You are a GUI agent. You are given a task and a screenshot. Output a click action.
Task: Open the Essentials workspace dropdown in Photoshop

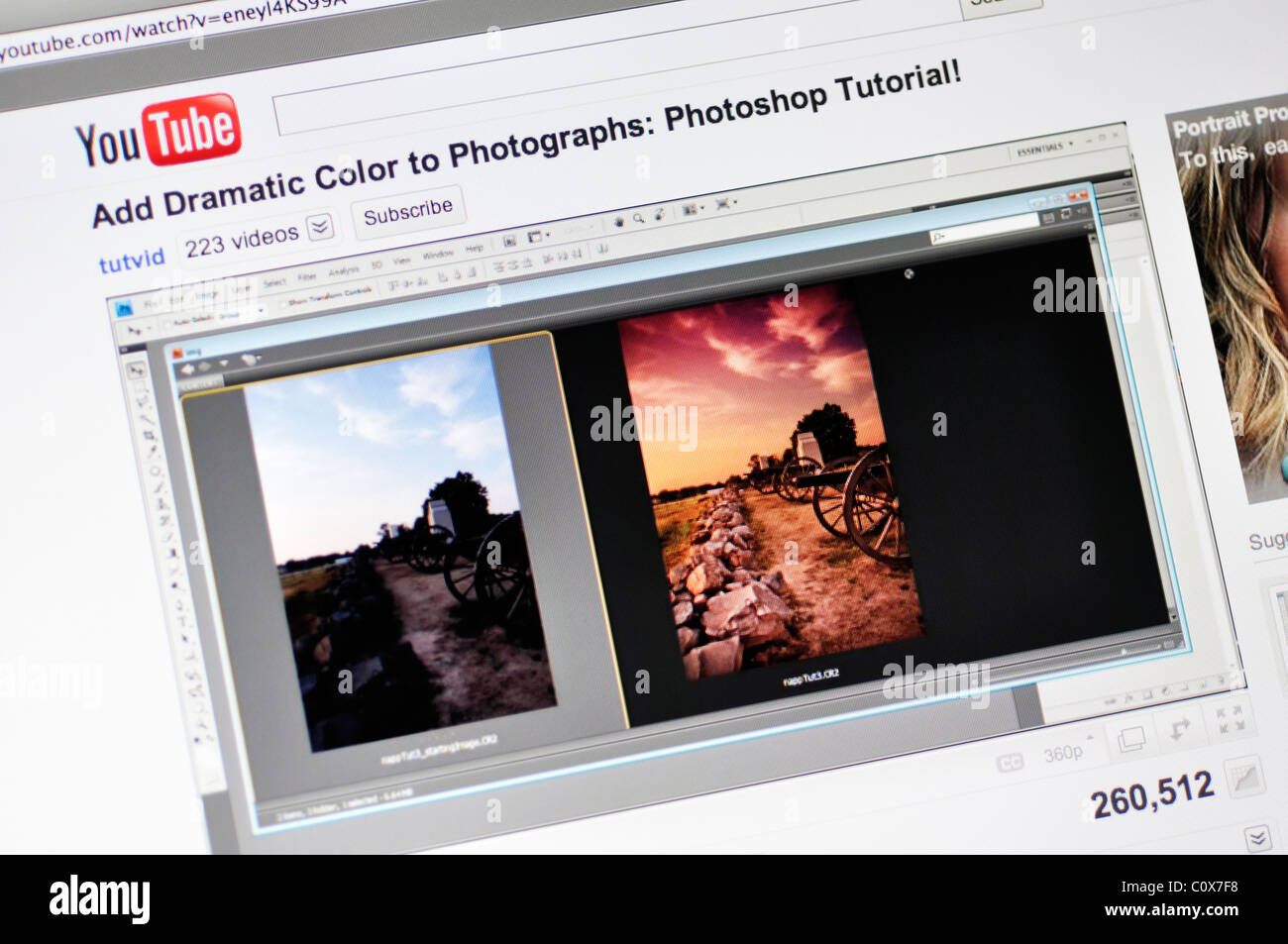coord(1046,150)
